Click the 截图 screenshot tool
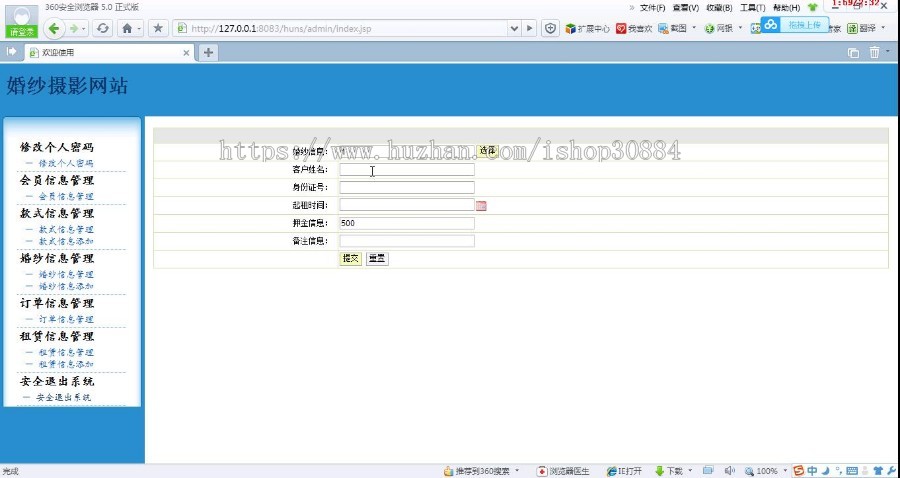Screen dimensions: 900x478 [x=673, y=28]
